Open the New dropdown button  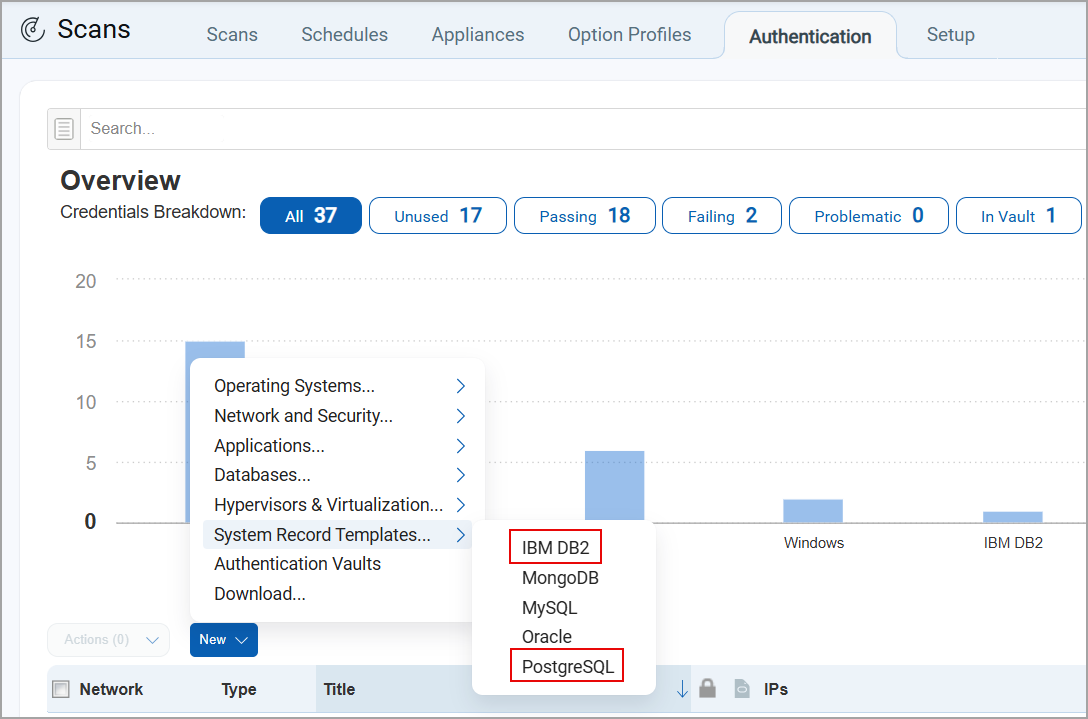[x=223, y=640]
